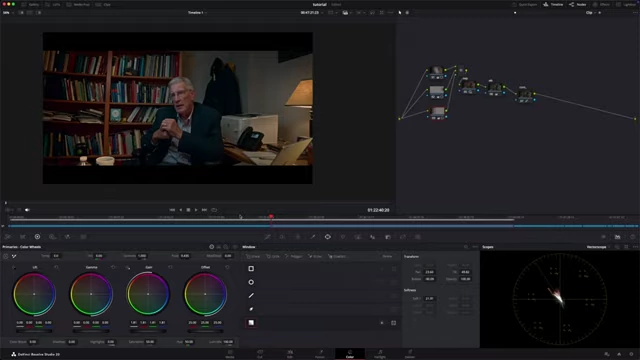Toggle the Nodes panel button

pyautogui.click(x=578, y=4)
